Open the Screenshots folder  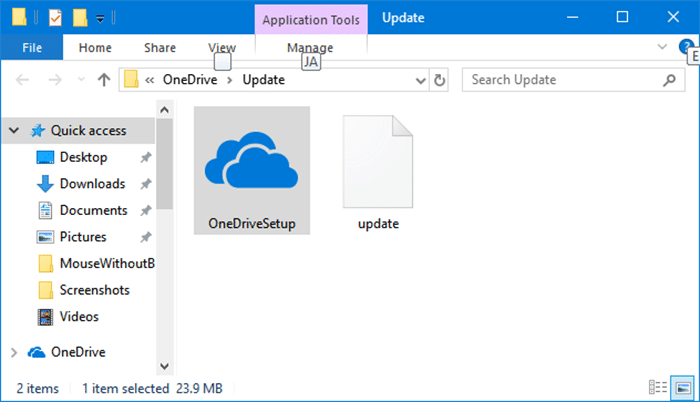click(95, 290)
